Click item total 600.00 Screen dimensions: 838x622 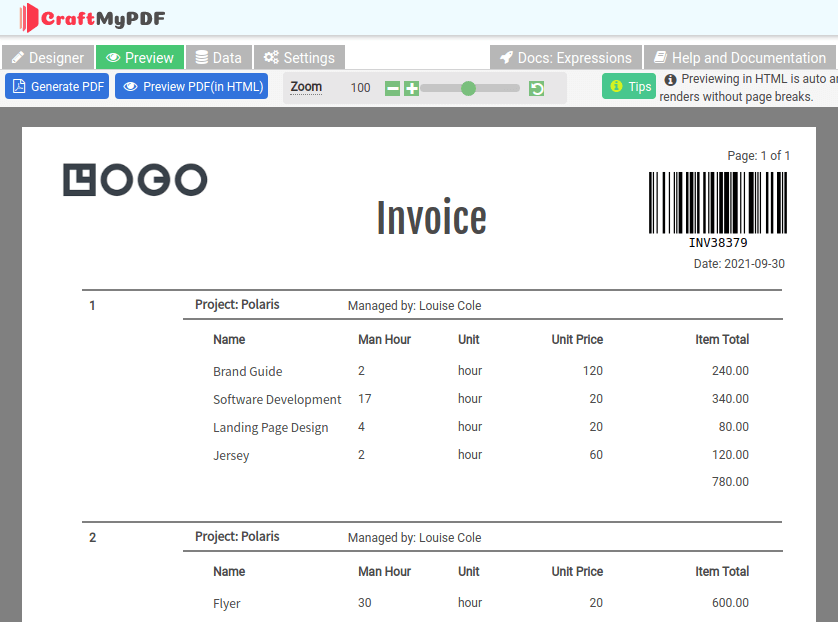(x=730, y=602)
